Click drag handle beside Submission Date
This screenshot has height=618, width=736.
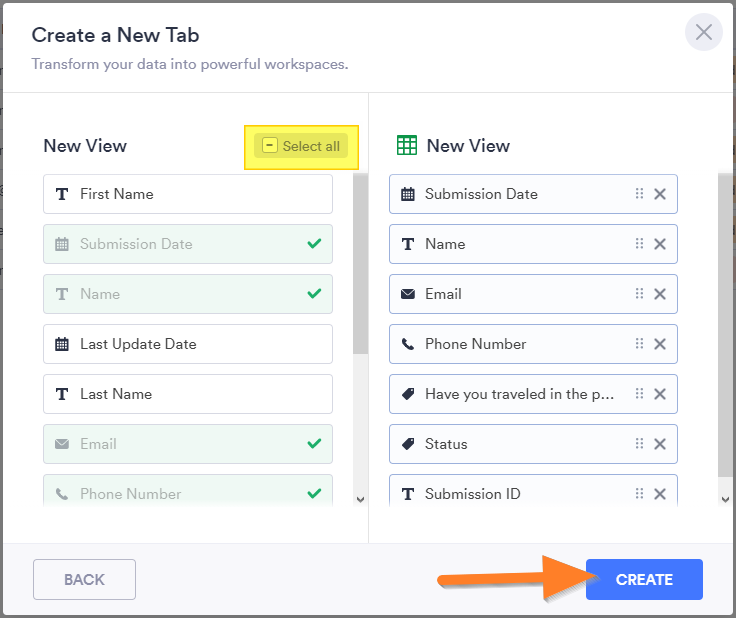640,194
